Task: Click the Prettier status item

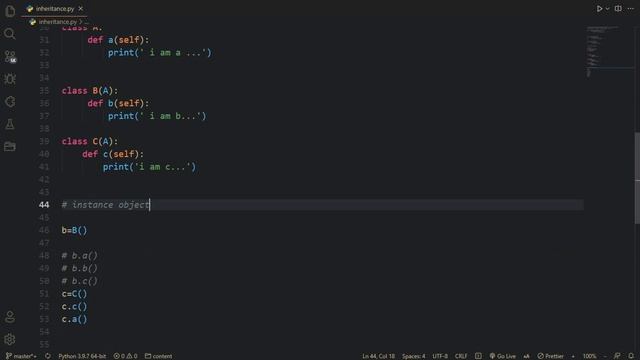Action: (x=551, y=356)
